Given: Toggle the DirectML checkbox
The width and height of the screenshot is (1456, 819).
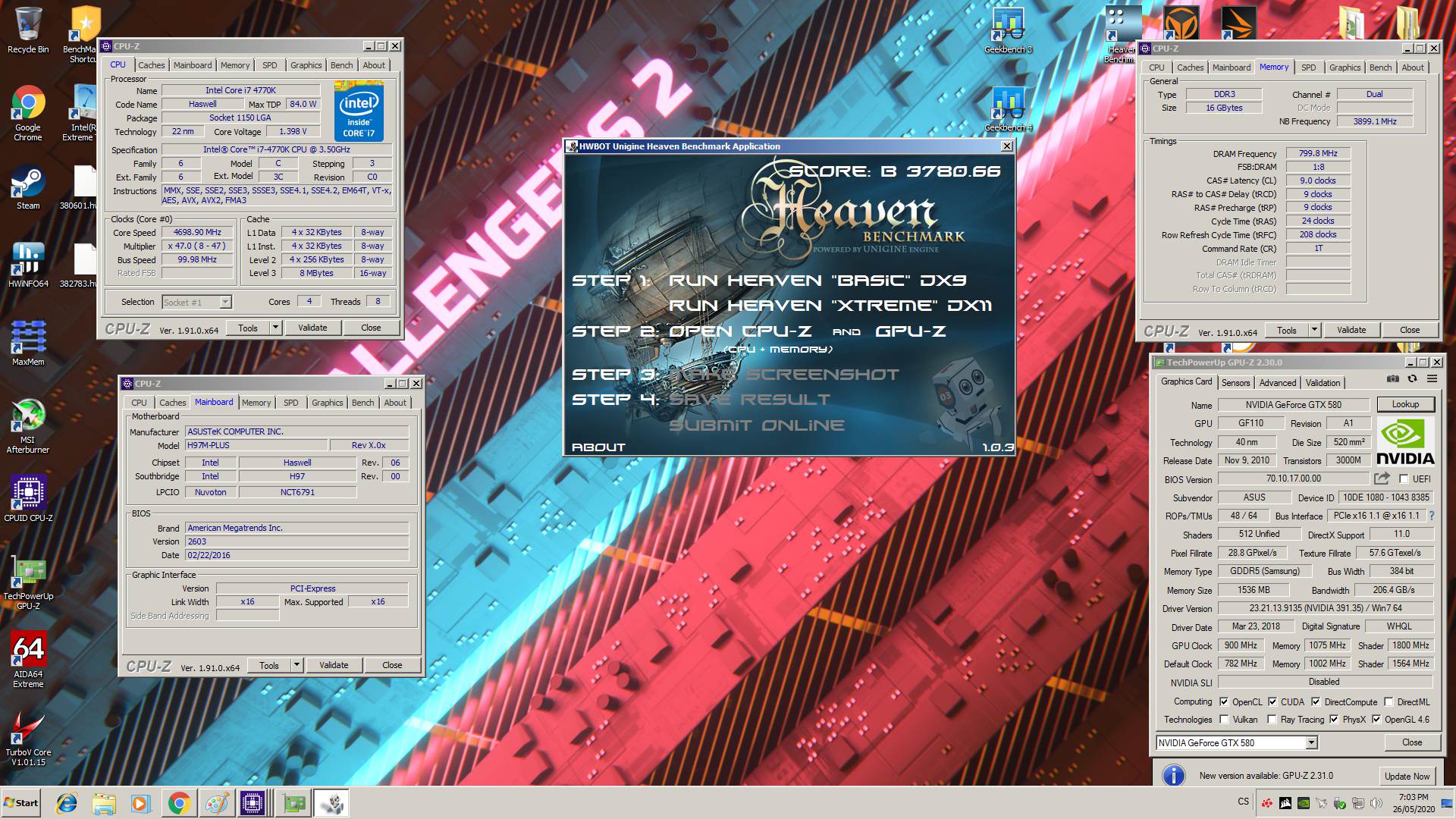Looking at the screenshot, I should 1389,701.
